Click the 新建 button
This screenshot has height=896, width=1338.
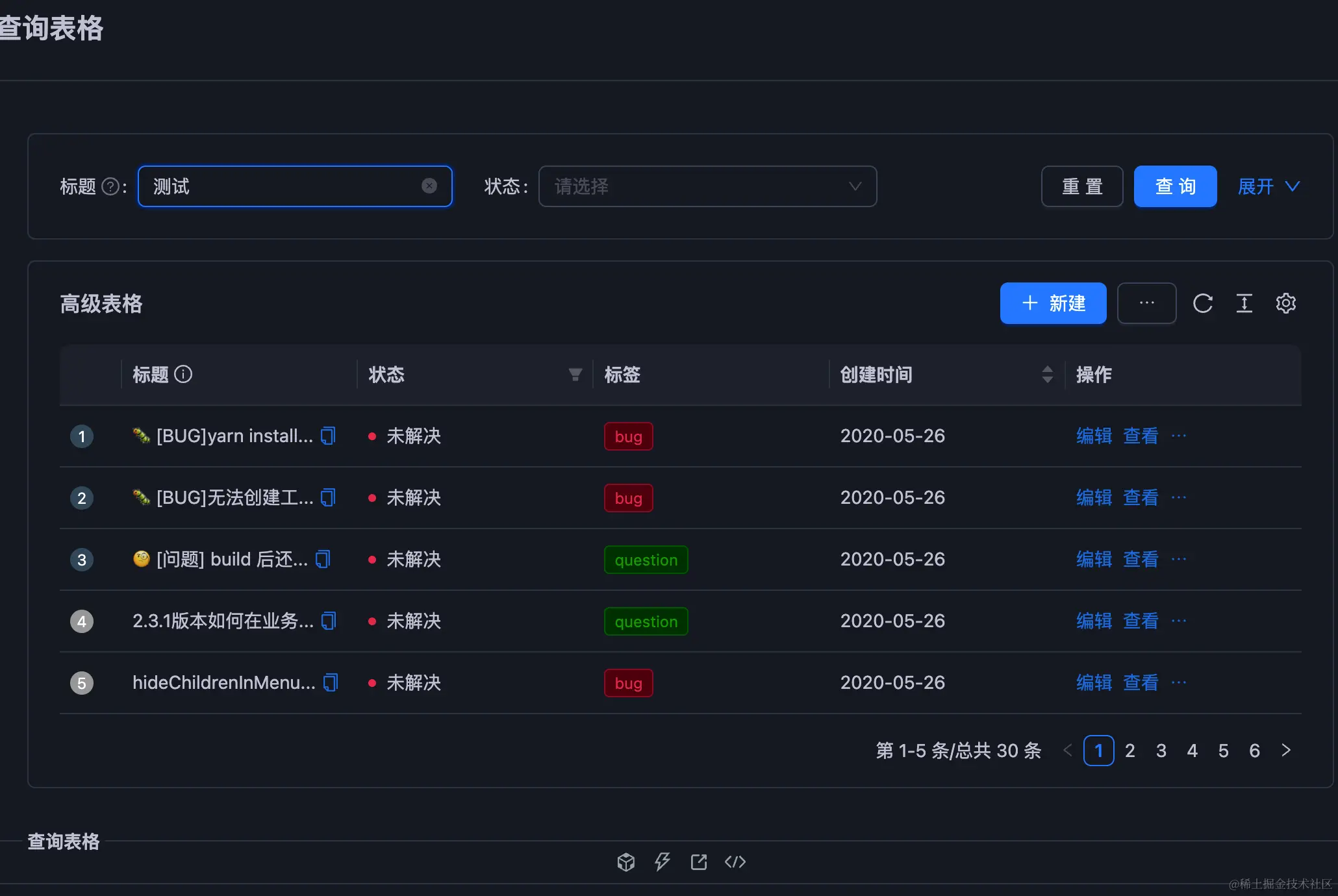pyautogui.click(x=1053, y=303)
